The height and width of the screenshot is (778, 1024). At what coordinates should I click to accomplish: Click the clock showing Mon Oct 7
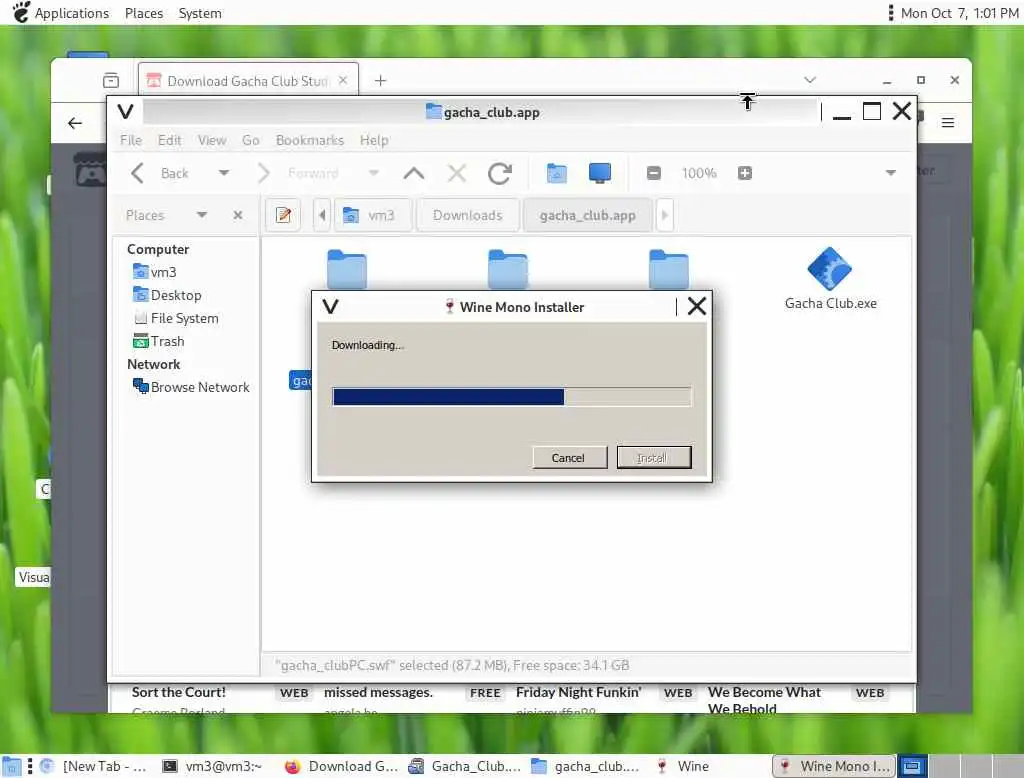pos(959,13)
